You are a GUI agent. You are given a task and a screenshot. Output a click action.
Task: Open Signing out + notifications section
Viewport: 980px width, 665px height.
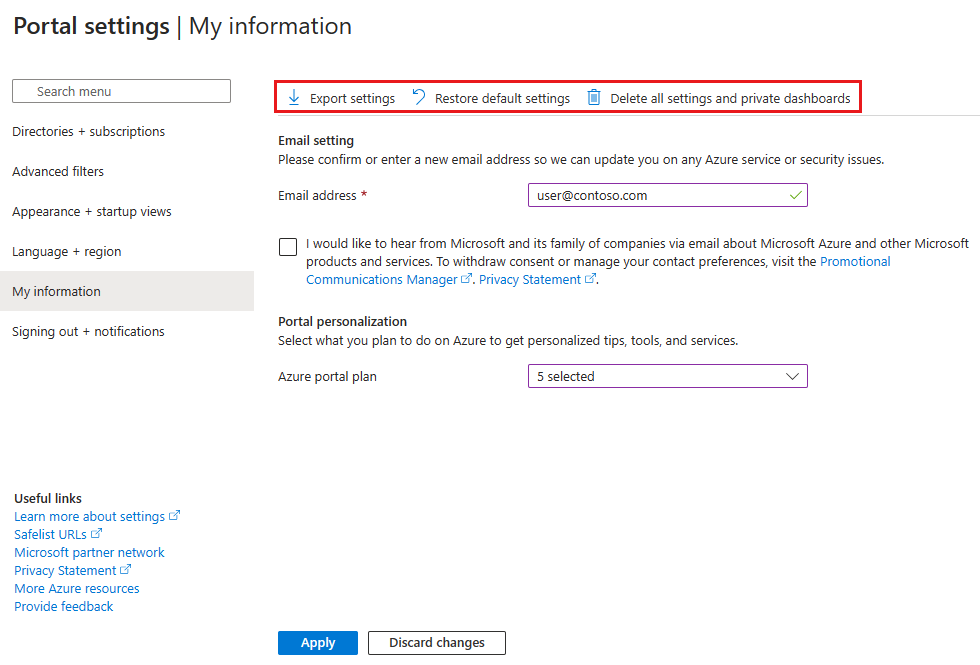(x=88, y=331)
